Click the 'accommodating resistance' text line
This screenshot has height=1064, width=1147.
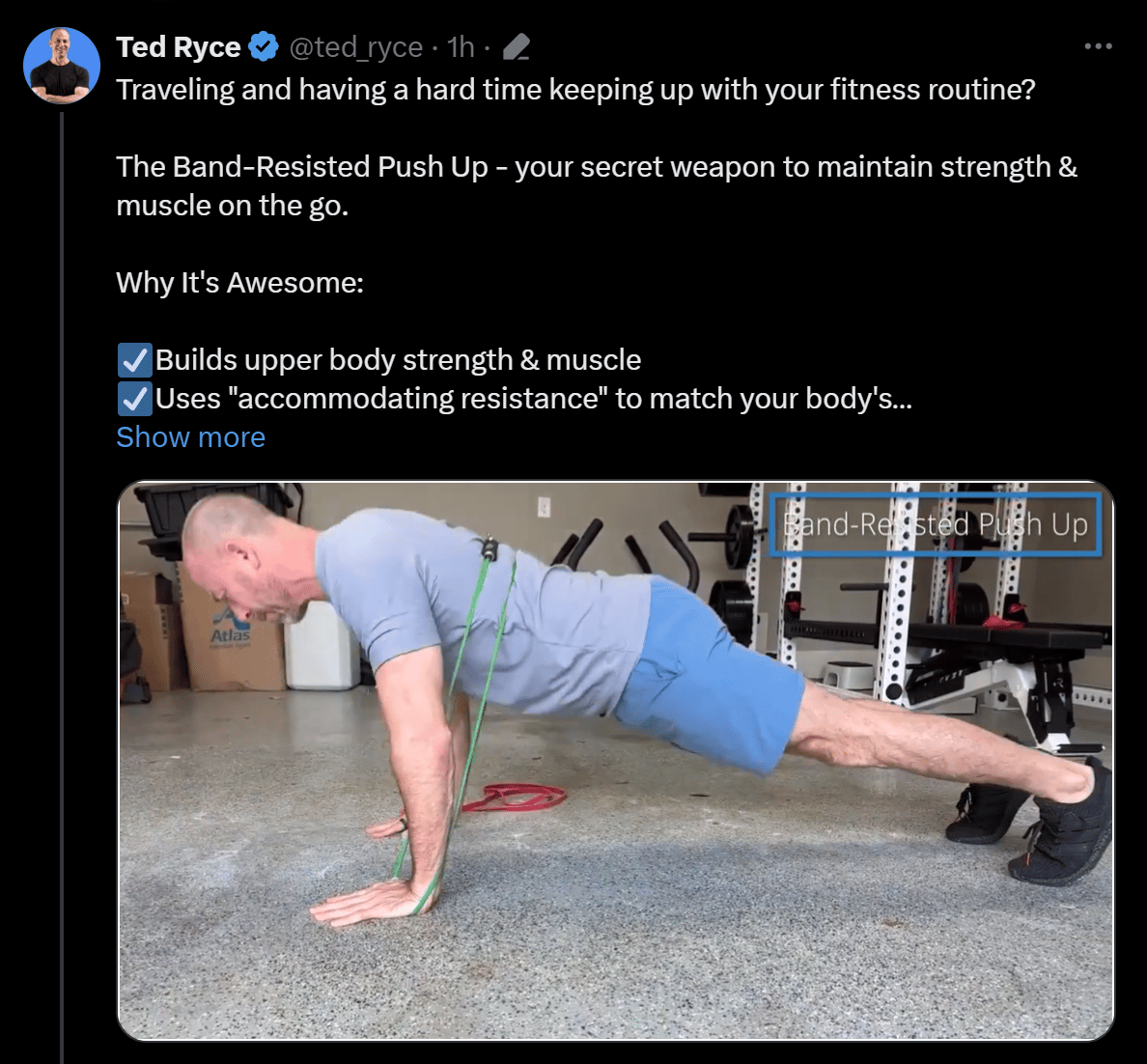(533, 399)
